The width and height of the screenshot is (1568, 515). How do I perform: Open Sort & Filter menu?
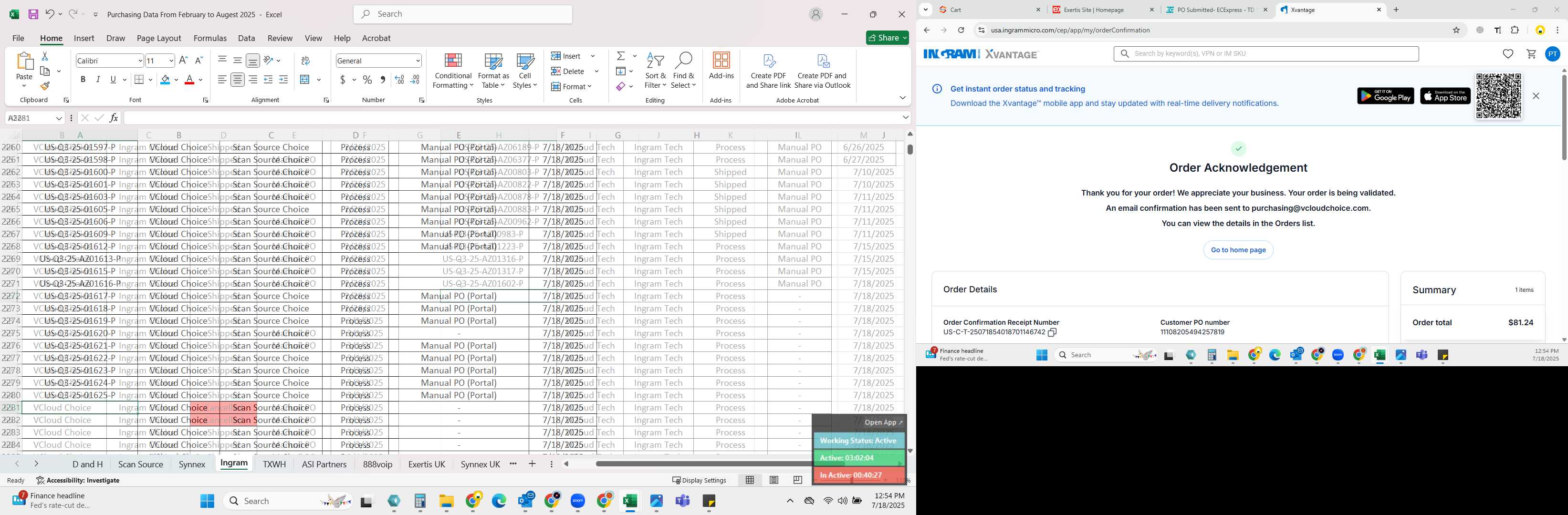tap(655, 71)
